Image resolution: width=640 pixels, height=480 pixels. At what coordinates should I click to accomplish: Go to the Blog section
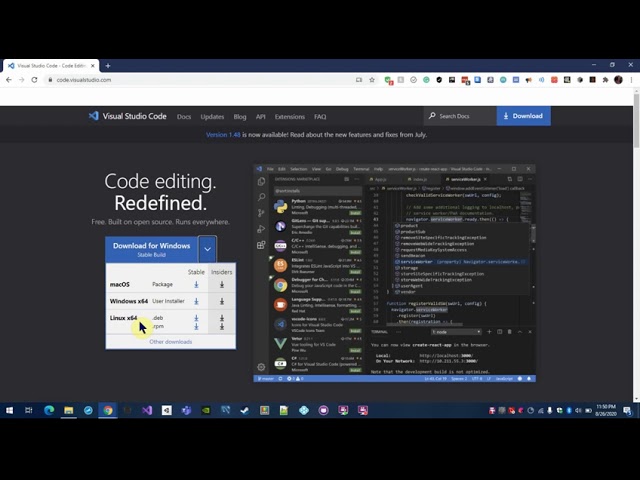tap(240, 117)
